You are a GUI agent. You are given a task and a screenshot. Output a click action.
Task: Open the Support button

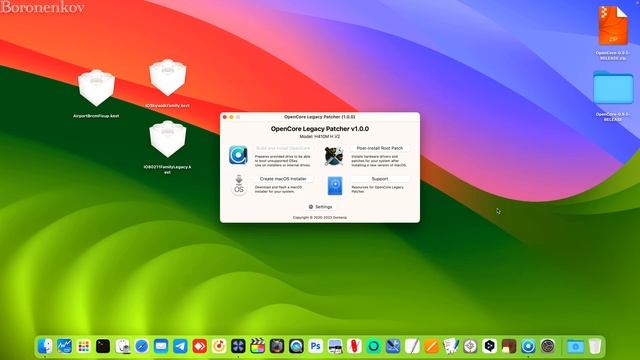(x=380, y=179)
